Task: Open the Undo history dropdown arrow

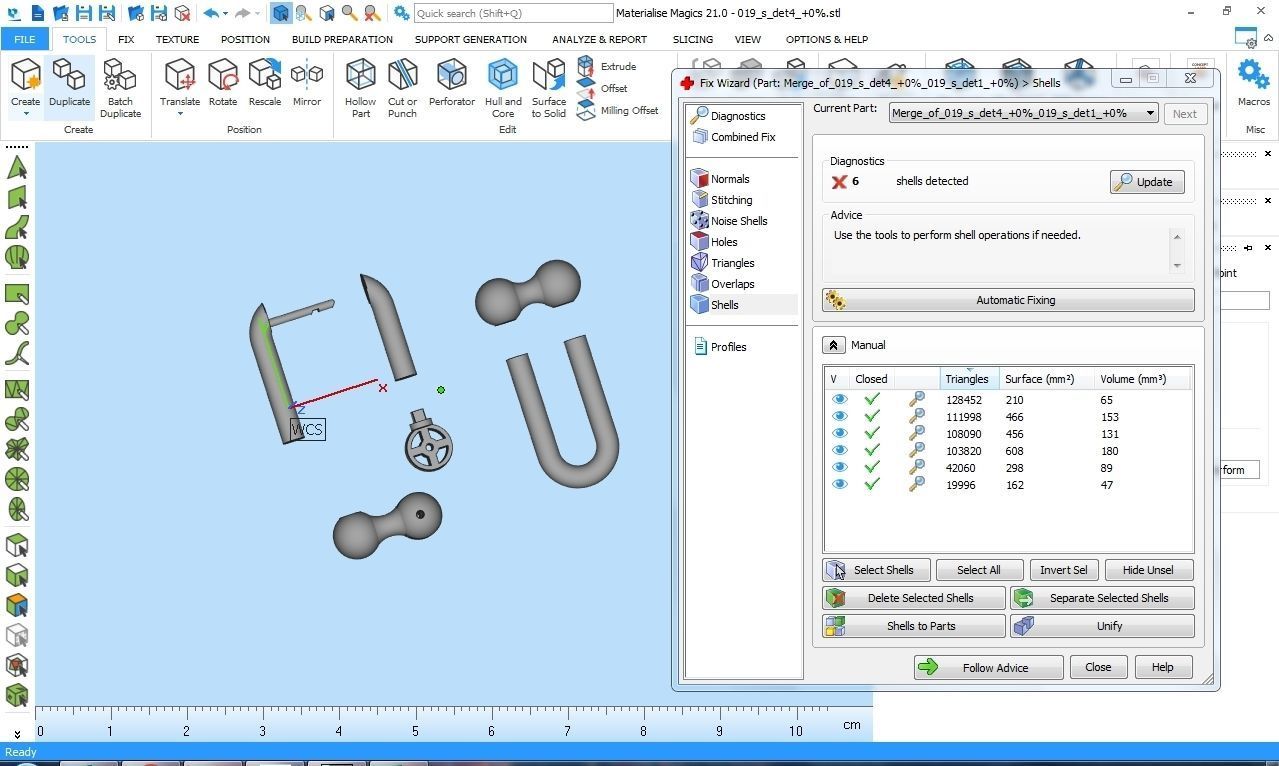Action: coord(225,14)
